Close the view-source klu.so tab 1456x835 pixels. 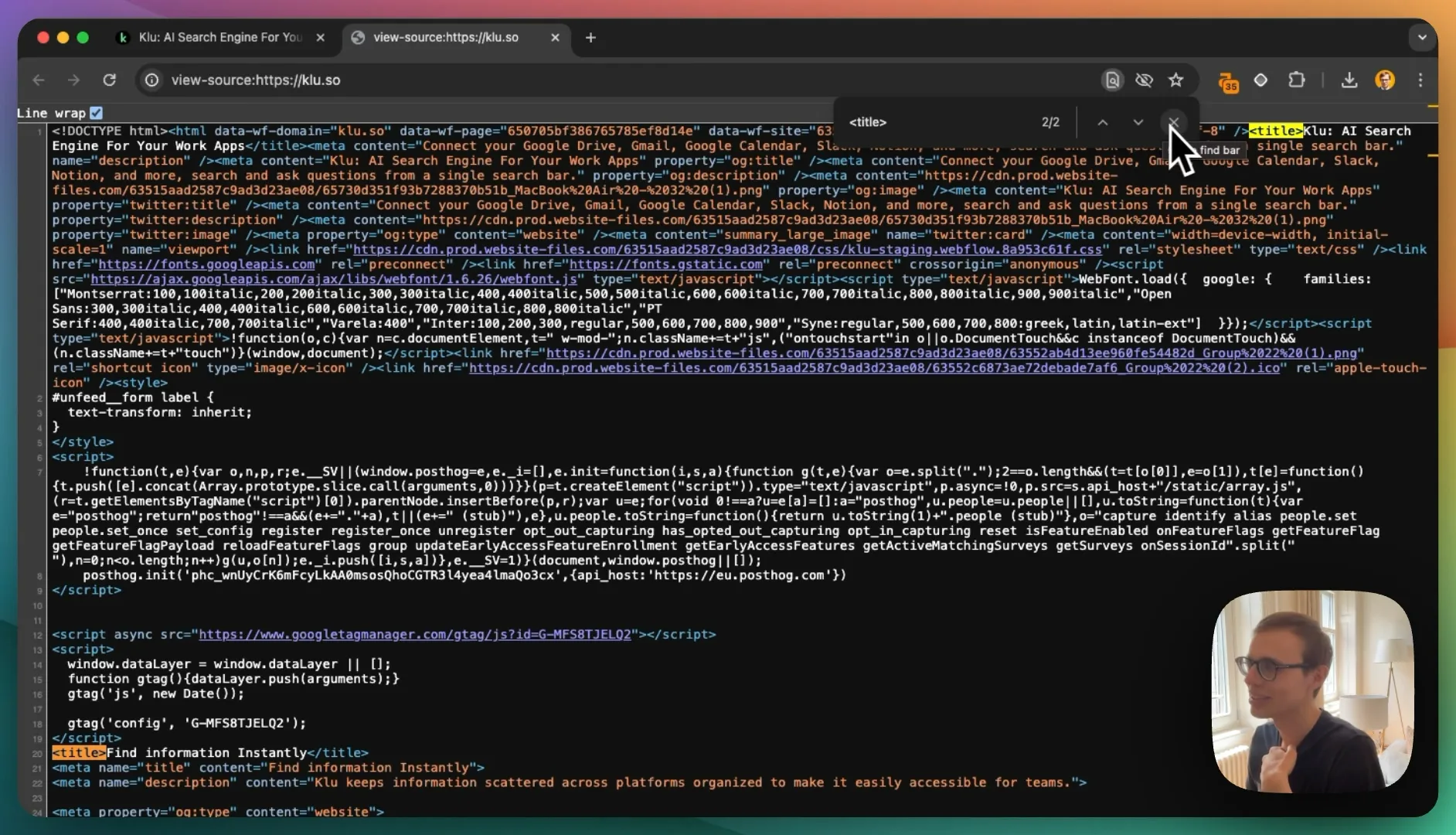(555, 37)
